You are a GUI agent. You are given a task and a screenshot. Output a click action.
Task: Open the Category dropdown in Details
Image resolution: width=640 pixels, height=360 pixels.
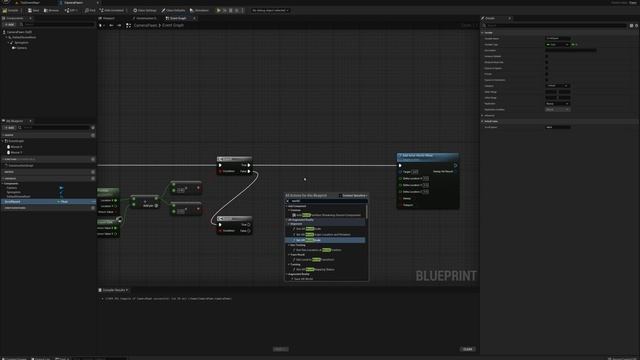click(558, 86)
